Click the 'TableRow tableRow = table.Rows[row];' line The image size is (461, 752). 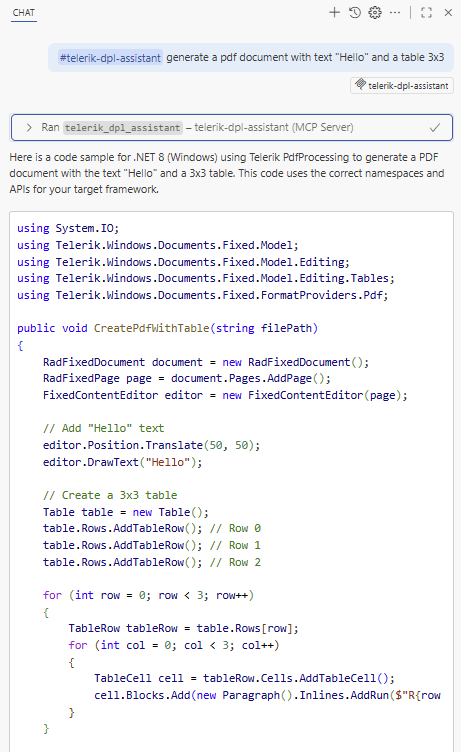click(x=183, y=628)
